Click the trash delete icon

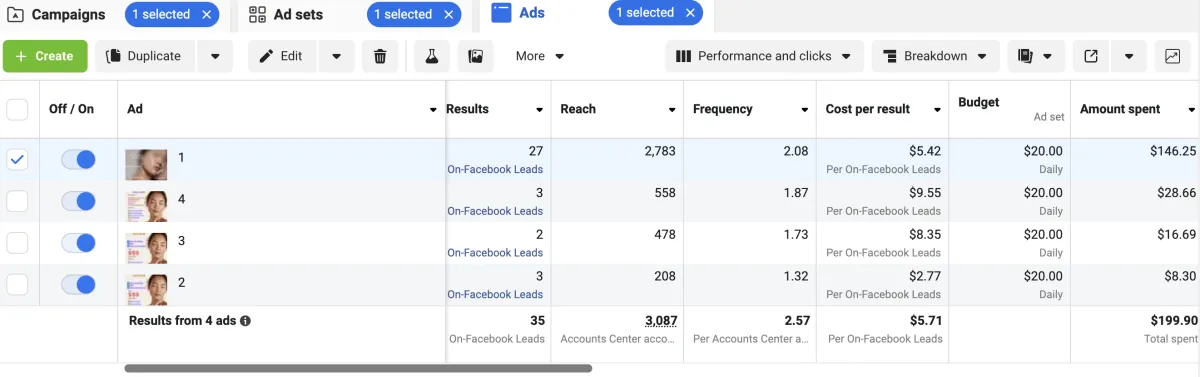[x=380, y=56]
